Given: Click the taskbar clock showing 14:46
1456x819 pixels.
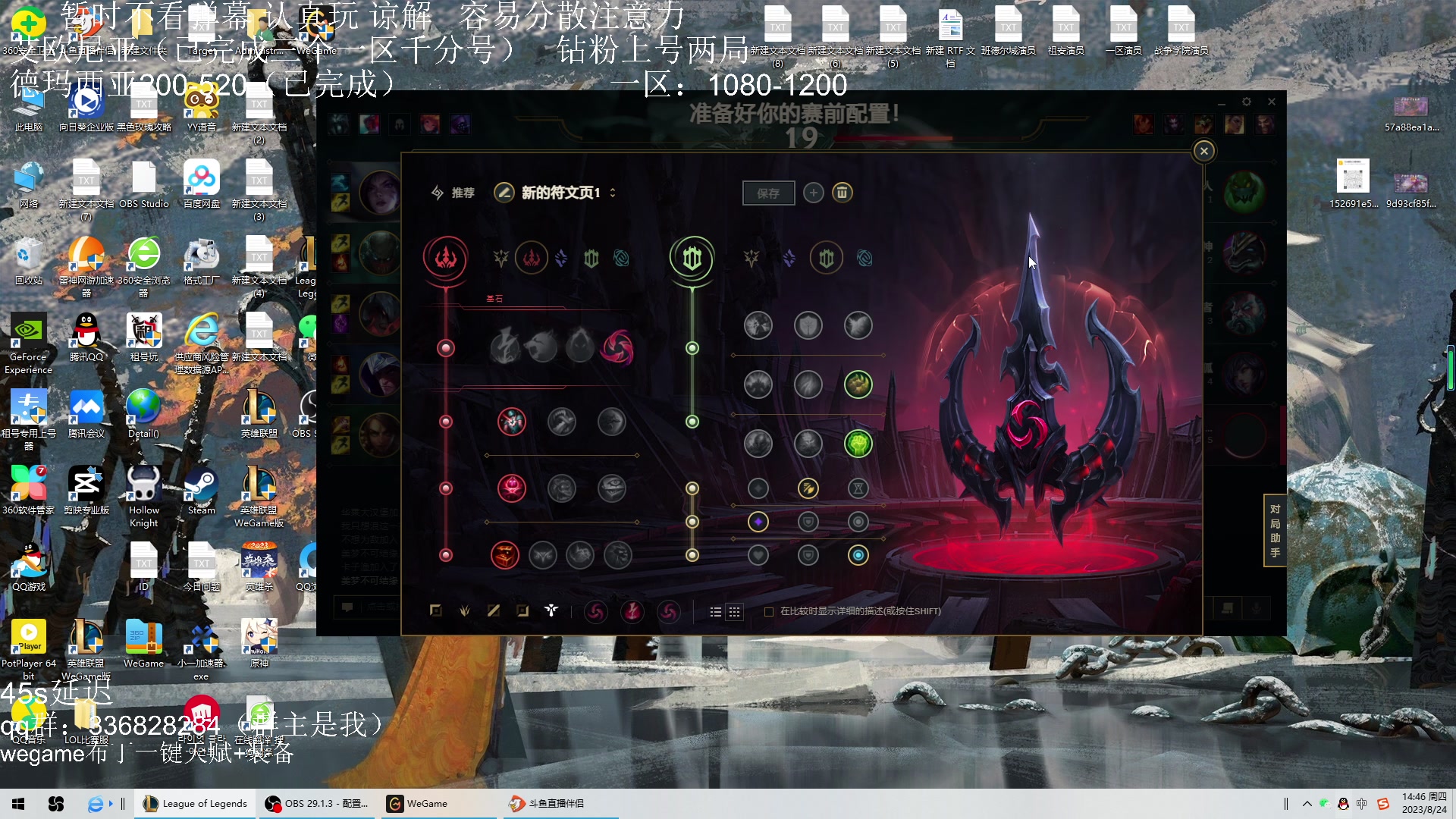Looking at the screenshot, I should (1424, 804).
